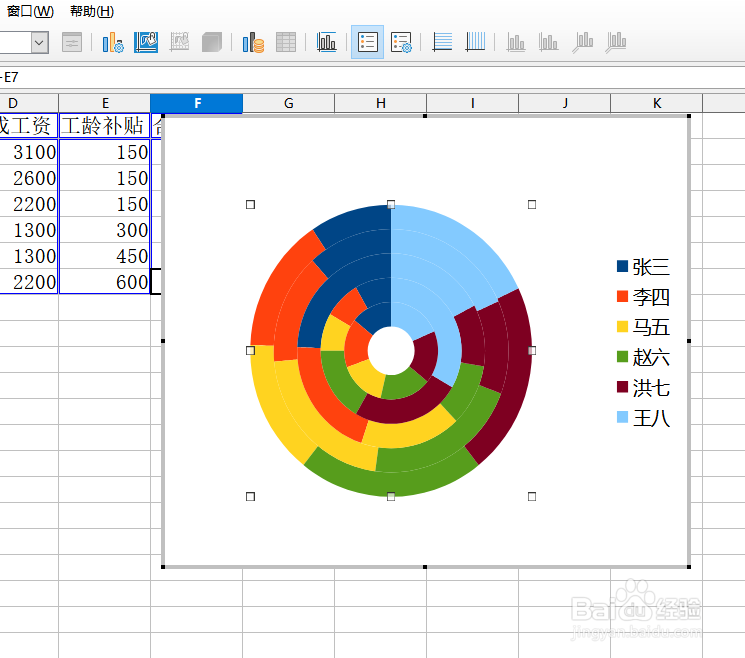The width and height of the screenshot is (745, 658).
Task: Open the Chart Type dialog icon
Action: coord(113,43)
